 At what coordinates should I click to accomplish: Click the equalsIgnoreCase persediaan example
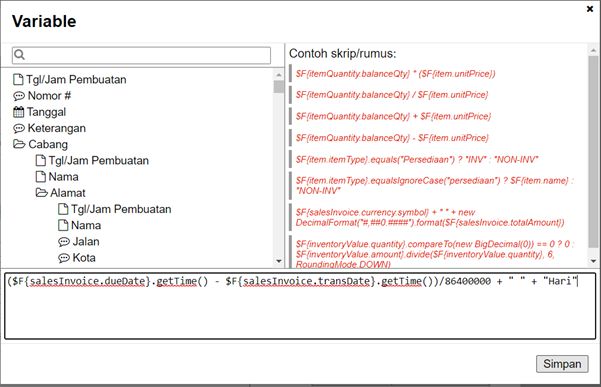(x=435, y=185)
